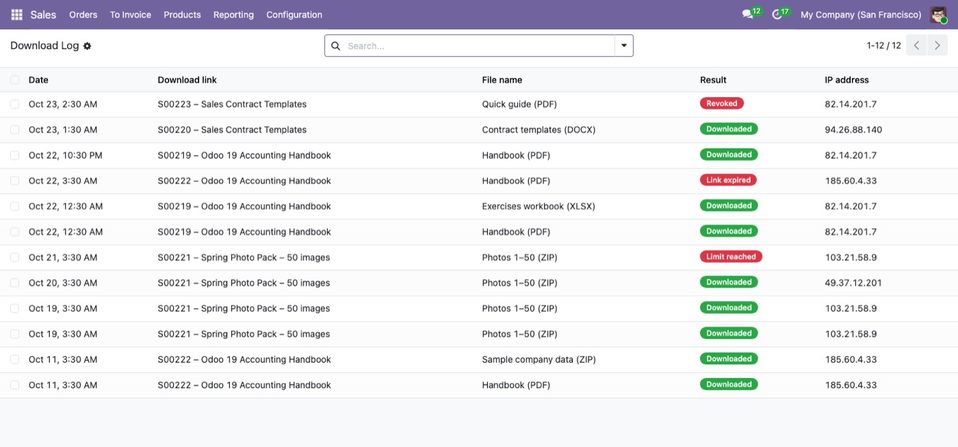Screen dimensions: 958x447
Task: Click the Oct 21, 3:30 AM date cell
Action: click(x=63, y=258)
